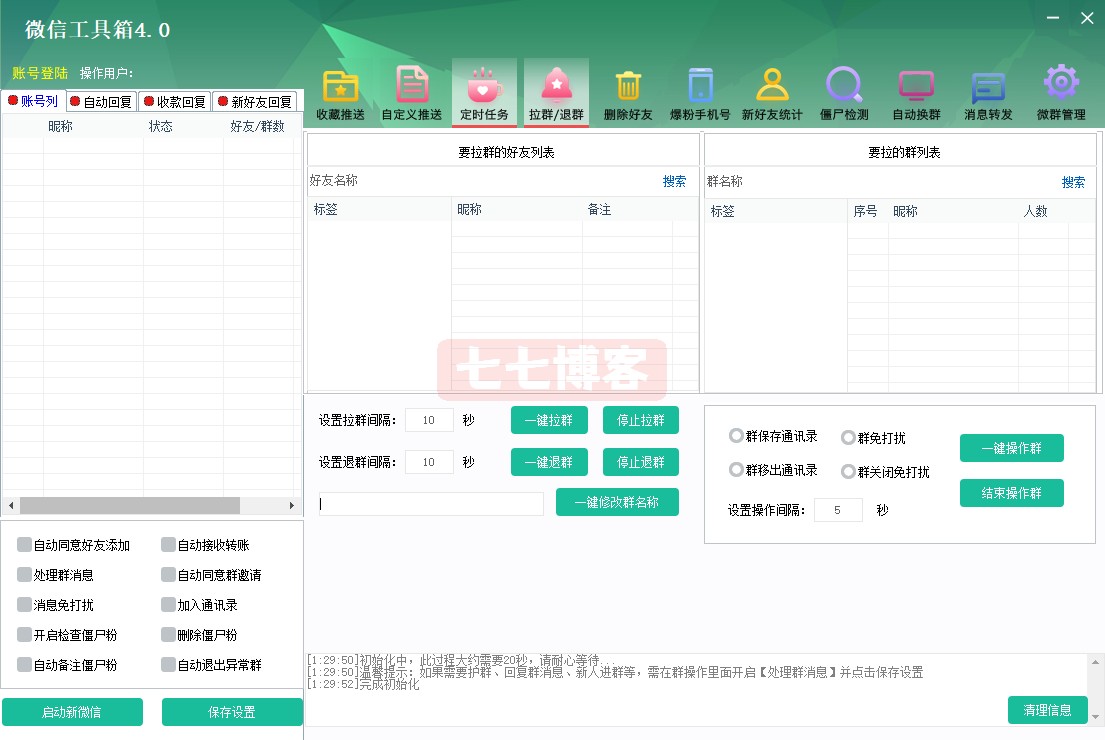Click the 状态 column header in account list
Screen dimensions: 1105x740
(x=160, y=126)
